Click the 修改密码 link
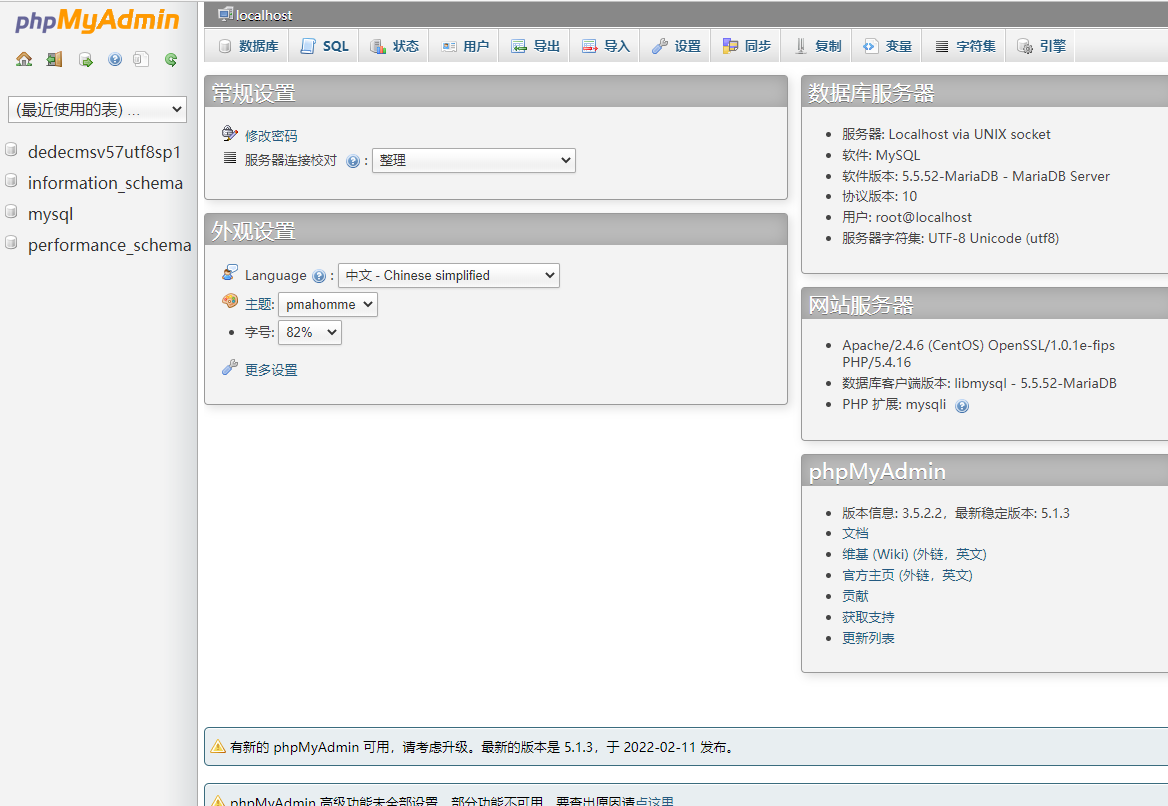Screen dimensions: 1168x806 click(x=271, y=136)
